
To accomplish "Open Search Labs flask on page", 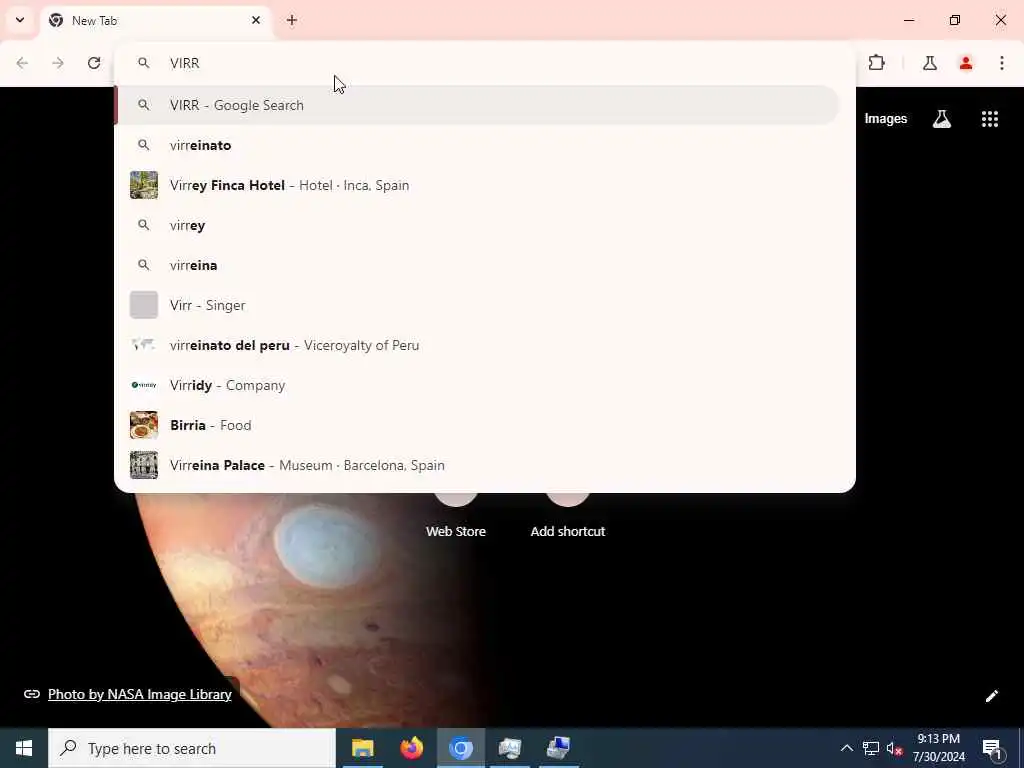I will click(x=942, y=119).
